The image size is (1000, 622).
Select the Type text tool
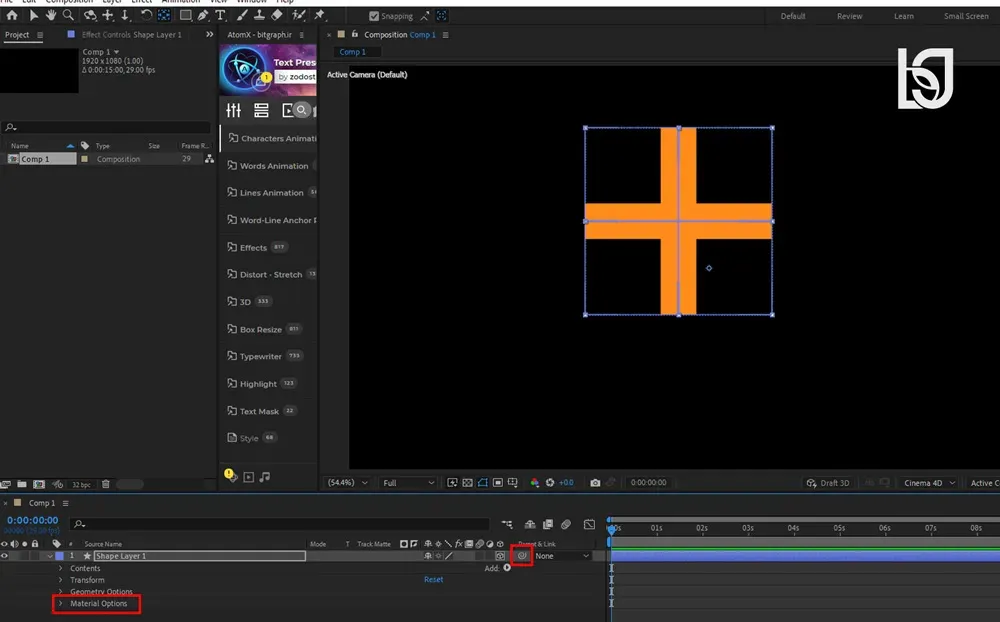[x=220, y=15]
